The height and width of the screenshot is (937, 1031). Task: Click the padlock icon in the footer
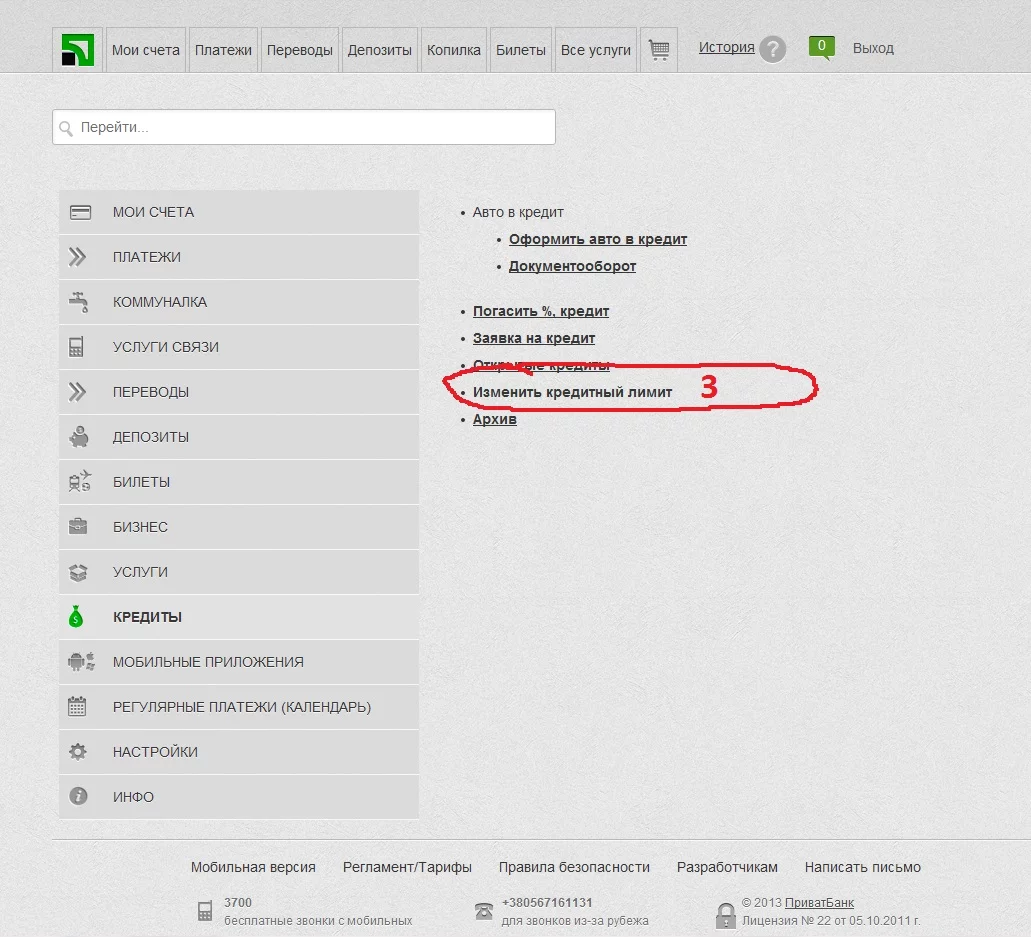pos(725,916)
